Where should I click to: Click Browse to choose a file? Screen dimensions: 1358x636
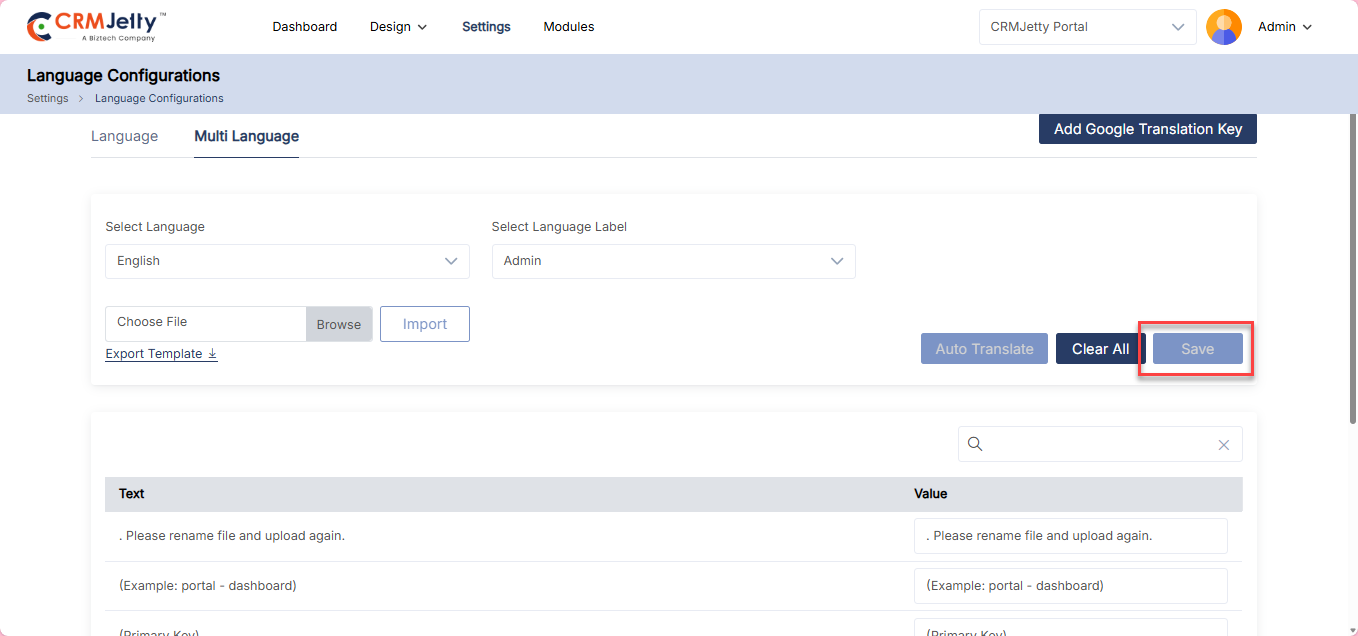click(x=339, y=324)
